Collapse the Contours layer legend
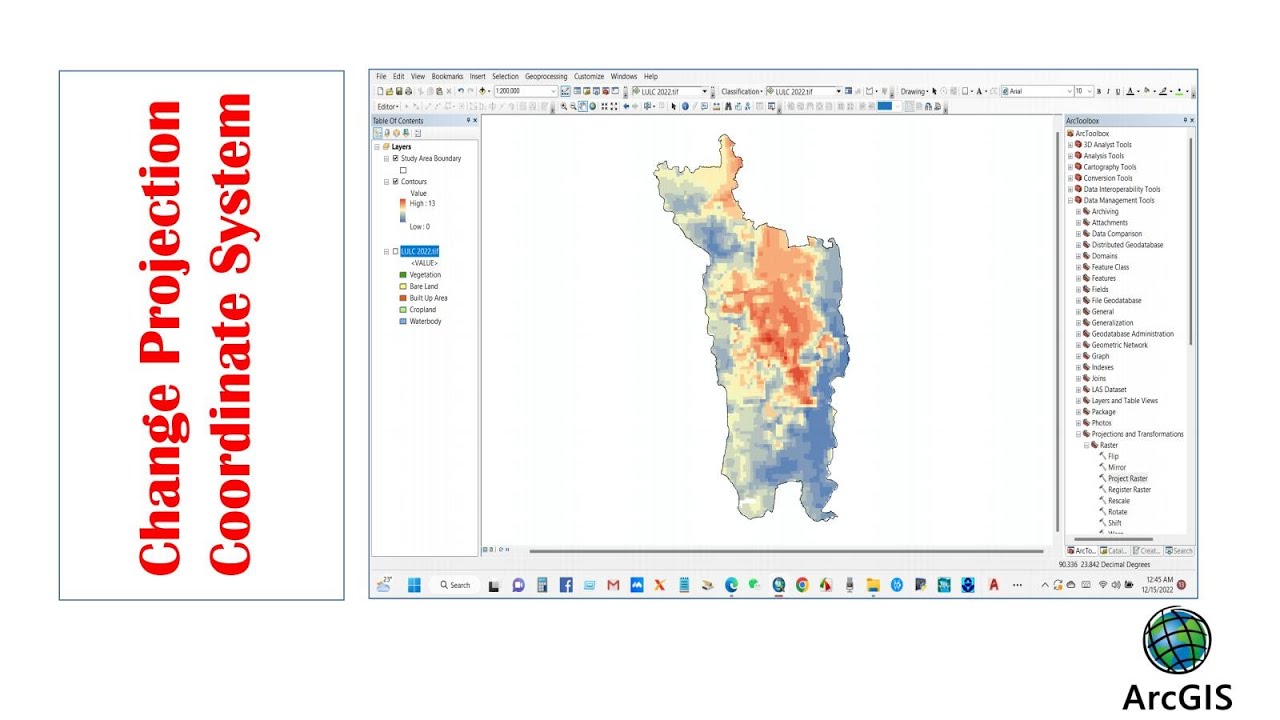This screenshot has width=1280, height=720. pos(386,182)
